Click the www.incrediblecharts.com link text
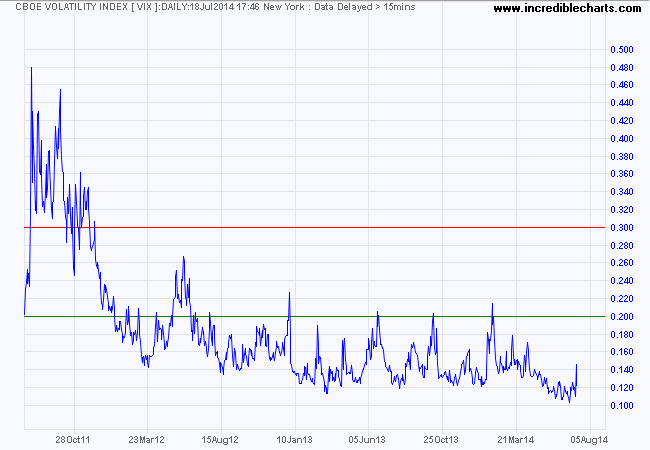The image size is (650, 450). pos(568,8)
